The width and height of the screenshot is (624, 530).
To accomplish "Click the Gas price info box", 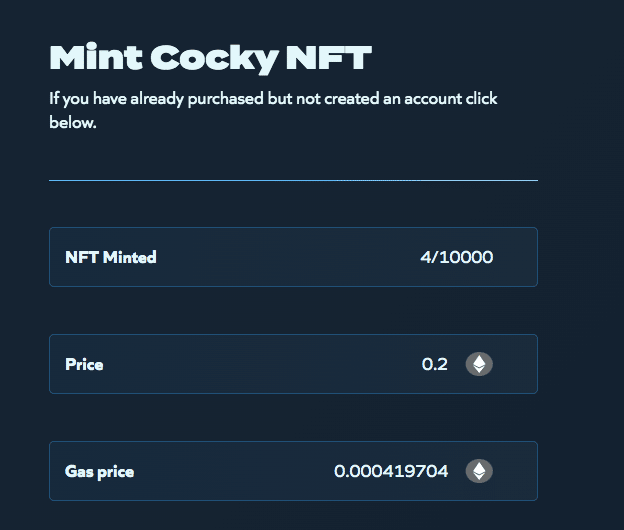I will pyautogui.click(x=293, y=471).
